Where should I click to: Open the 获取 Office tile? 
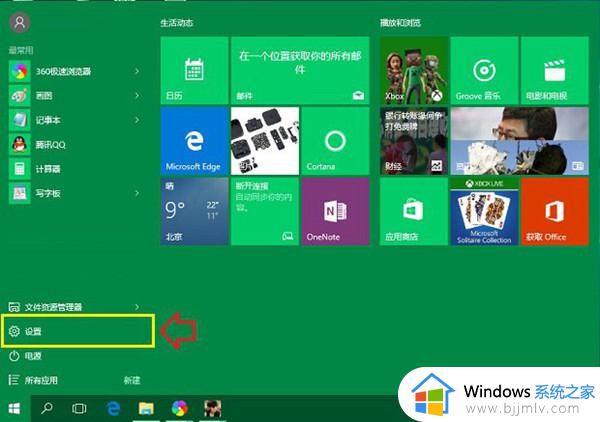tap(554, 211)
